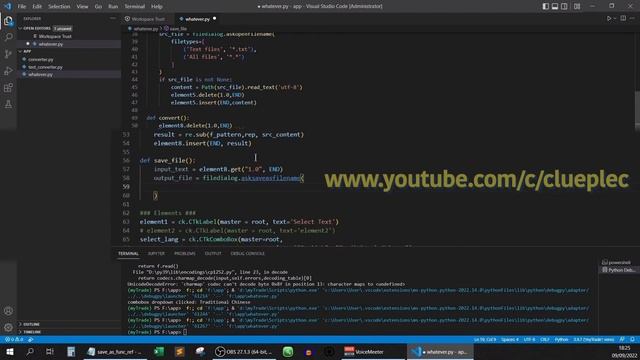Open the Edit menu
This screenshot has width=640, height=360.
tap(37, 7)
